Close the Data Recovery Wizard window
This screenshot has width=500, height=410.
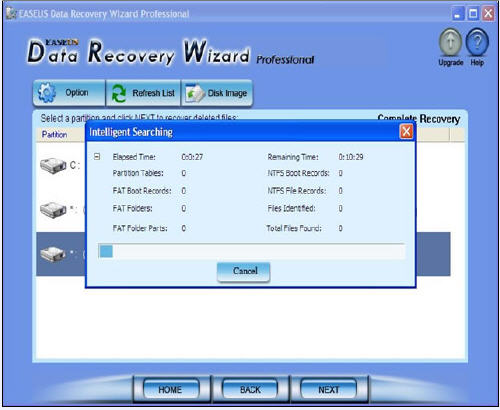pyautogui.click(x=488, y=14)
